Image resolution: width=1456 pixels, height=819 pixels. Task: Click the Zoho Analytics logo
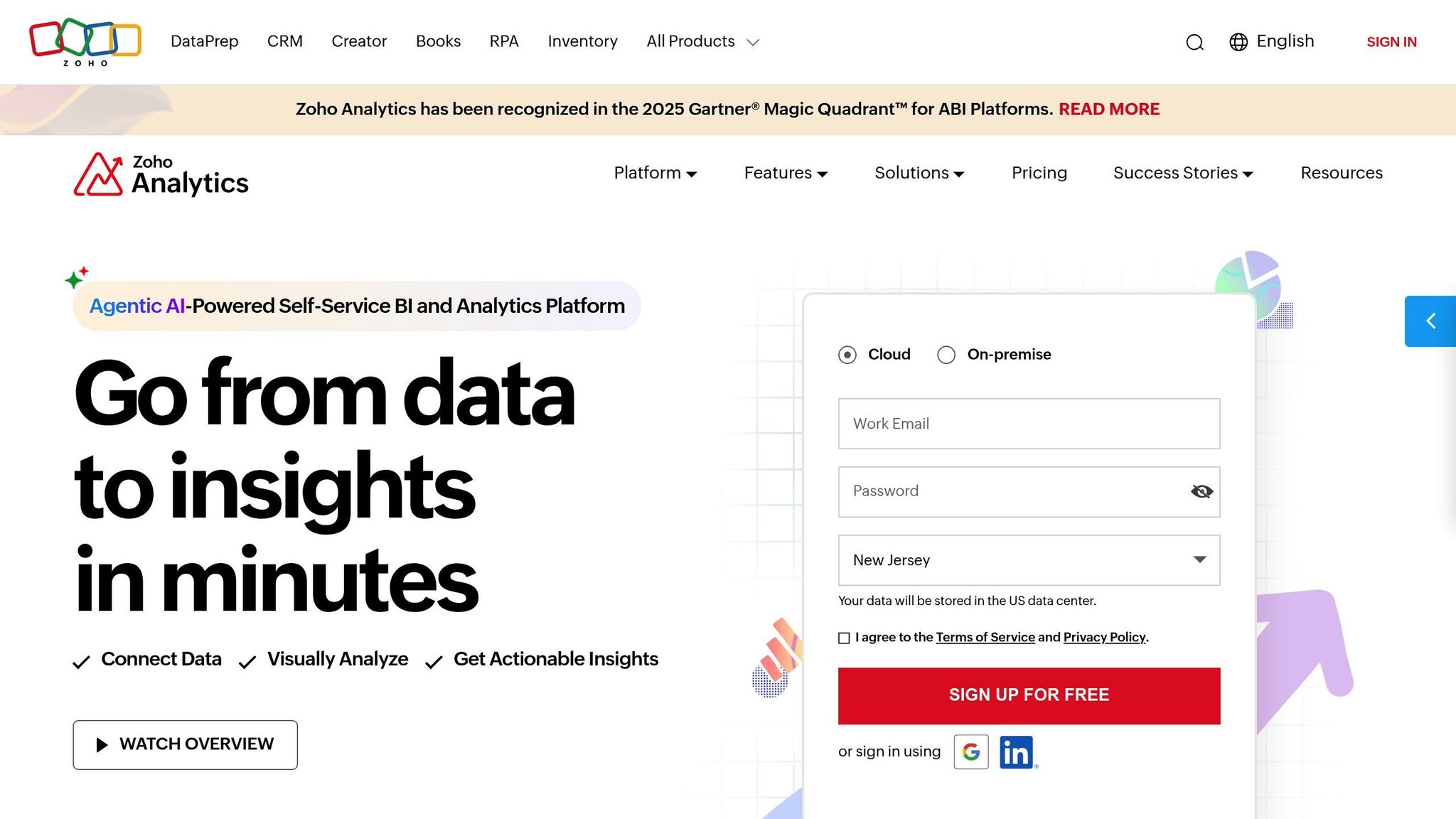(160, 173)
